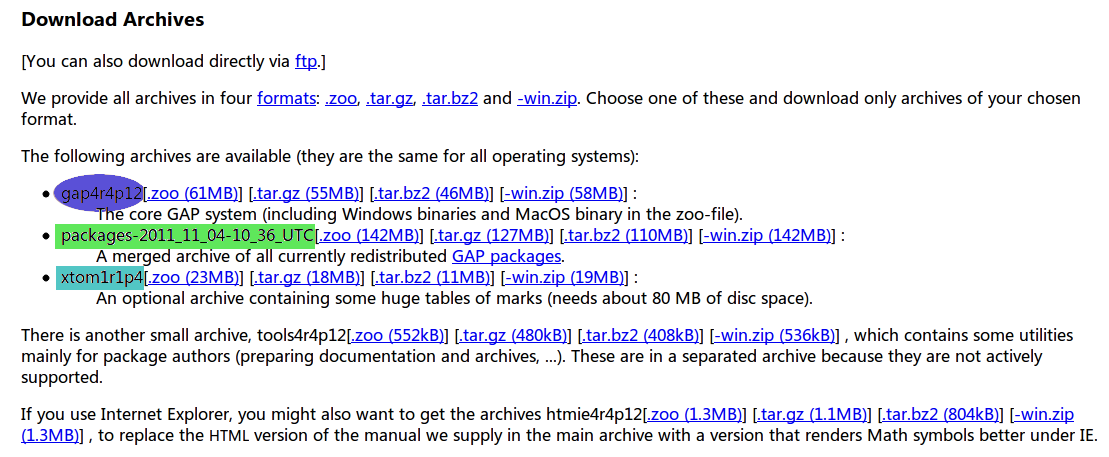1109x457 pixels.
Task: Open the .zoo format description link
Action: point(341,98)
